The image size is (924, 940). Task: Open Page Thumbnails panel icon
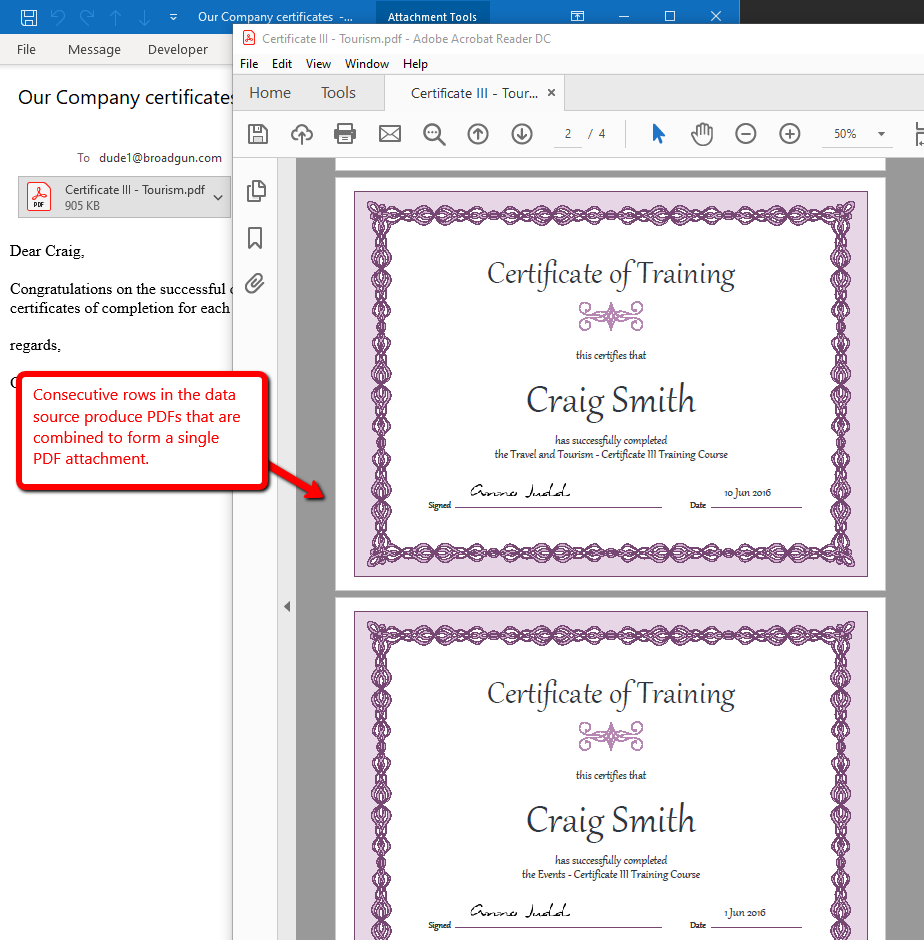point(256,191)
